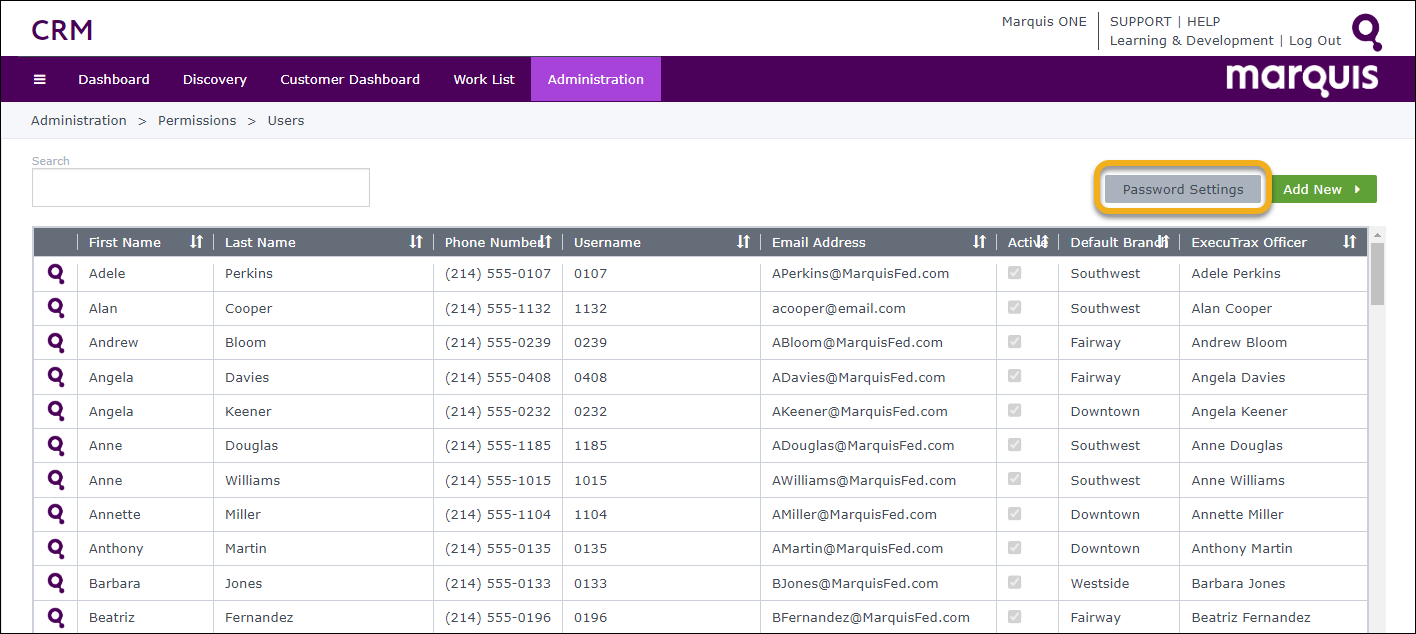The width and height of the screenshot is (1416, 634).
Task: Click last name Miller
Action: pyautogui.click(x=243, y=514)
